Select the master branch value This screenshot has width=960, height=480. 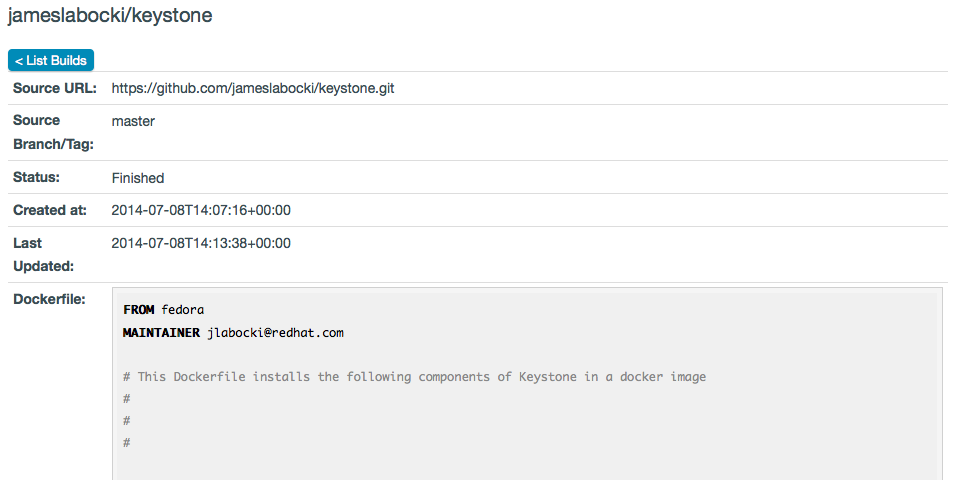tap(133, 121)
